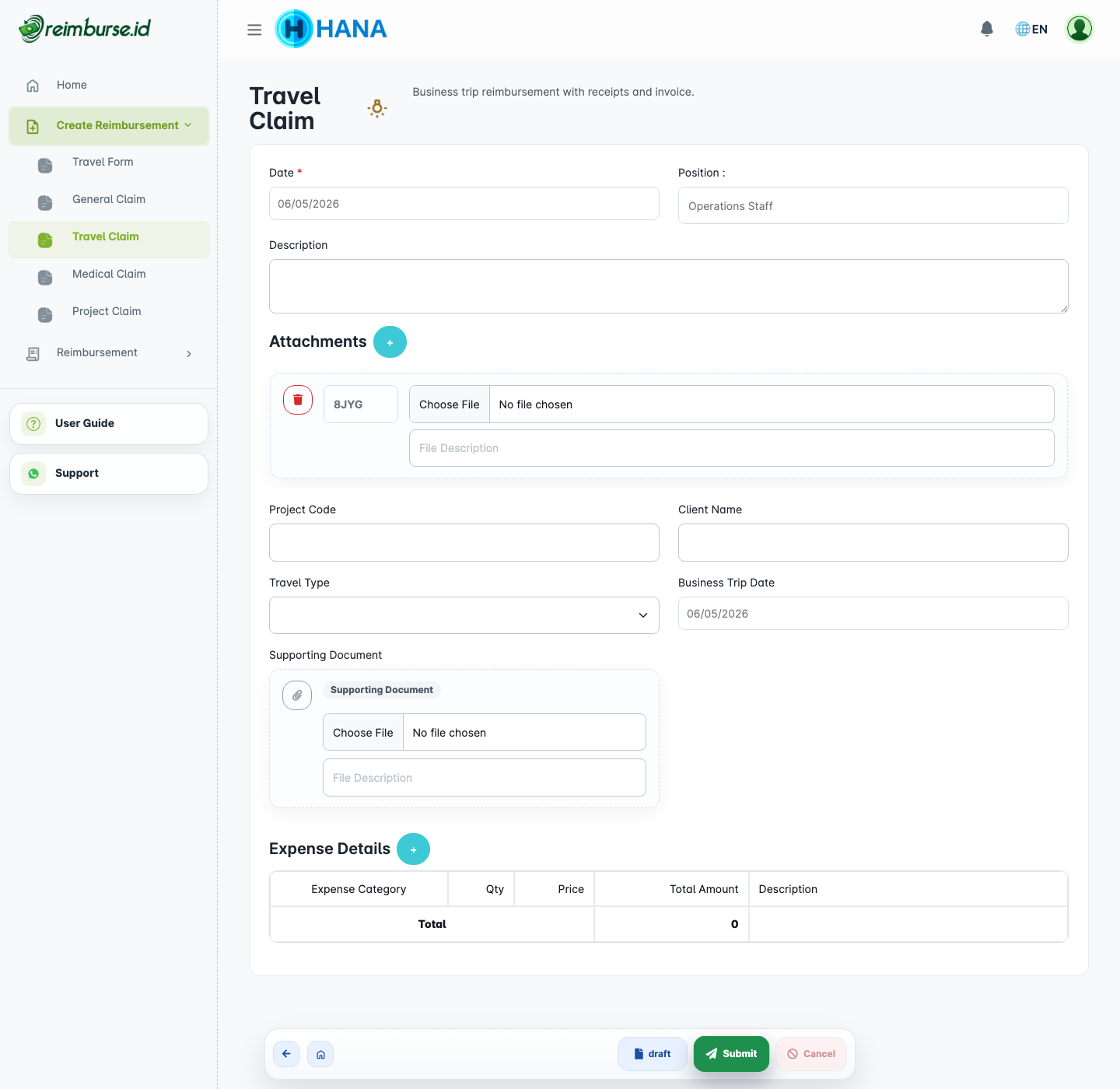The image size is (1120, 1089).
Task: Add a new expense detail row
Action: click(413, 849)
